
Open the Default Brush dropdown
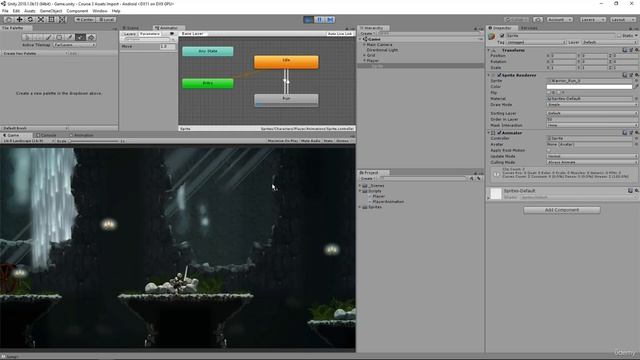click(35, 128)
